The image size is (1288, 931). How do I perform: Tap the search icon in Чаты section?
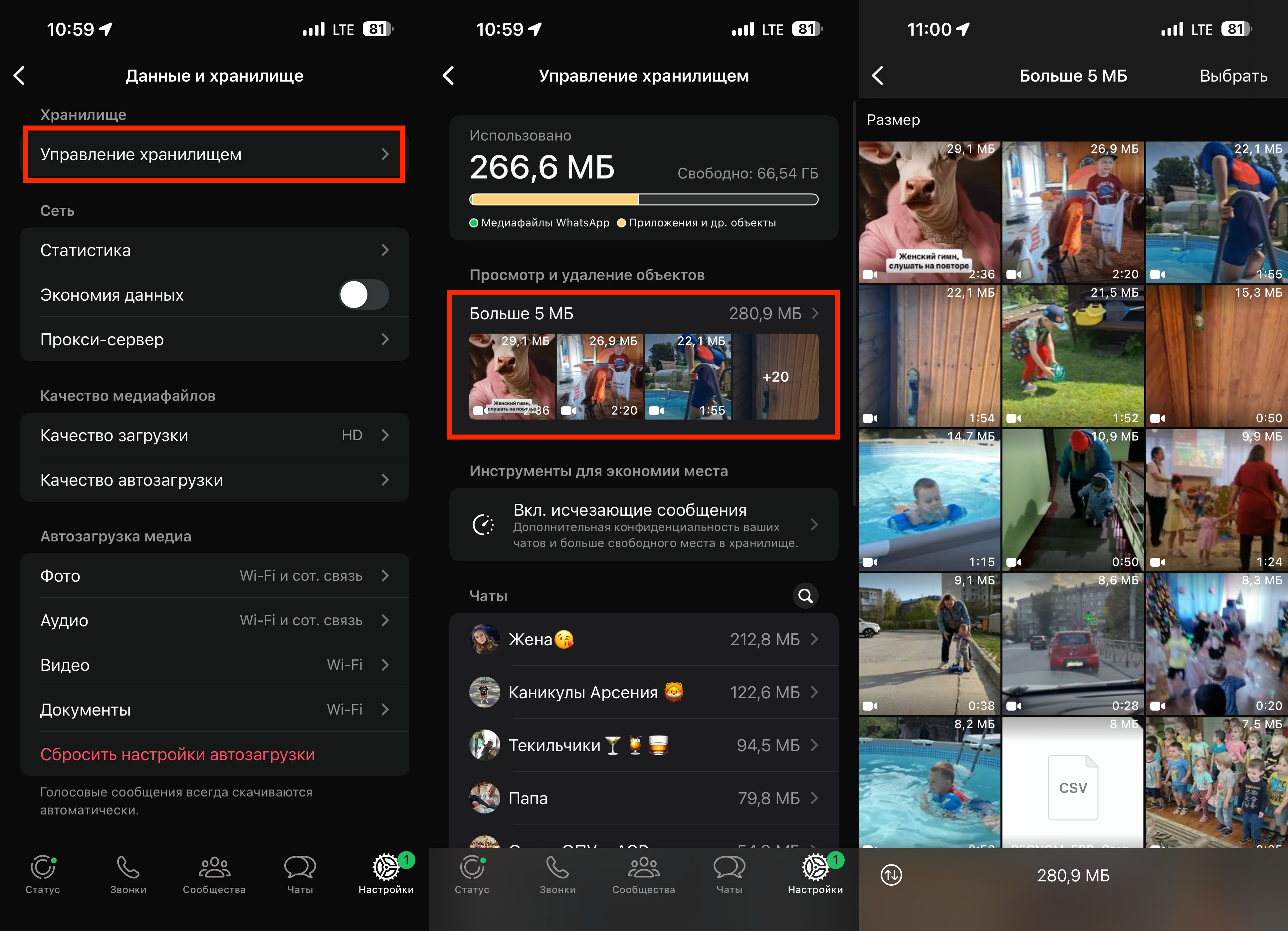(x=806, y=596)
